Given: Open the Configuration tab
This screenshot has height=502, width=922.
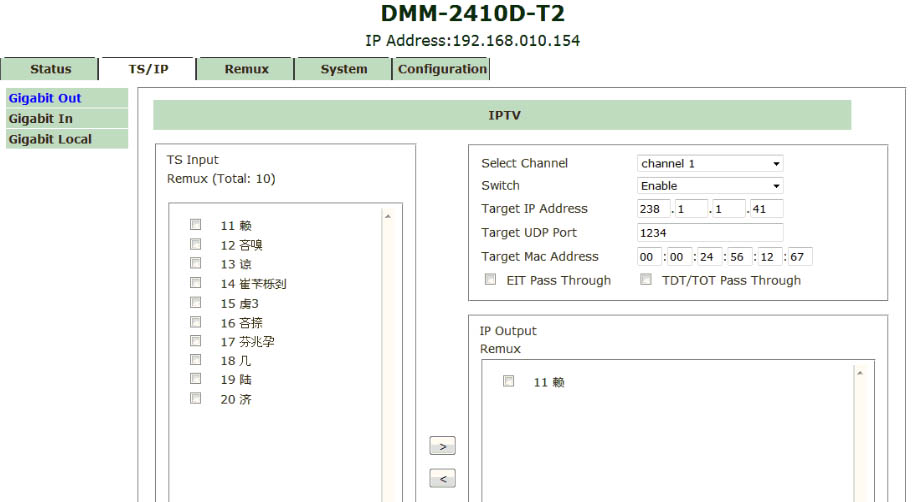Looking at the screenshot, I should click(x=442, y=69).
